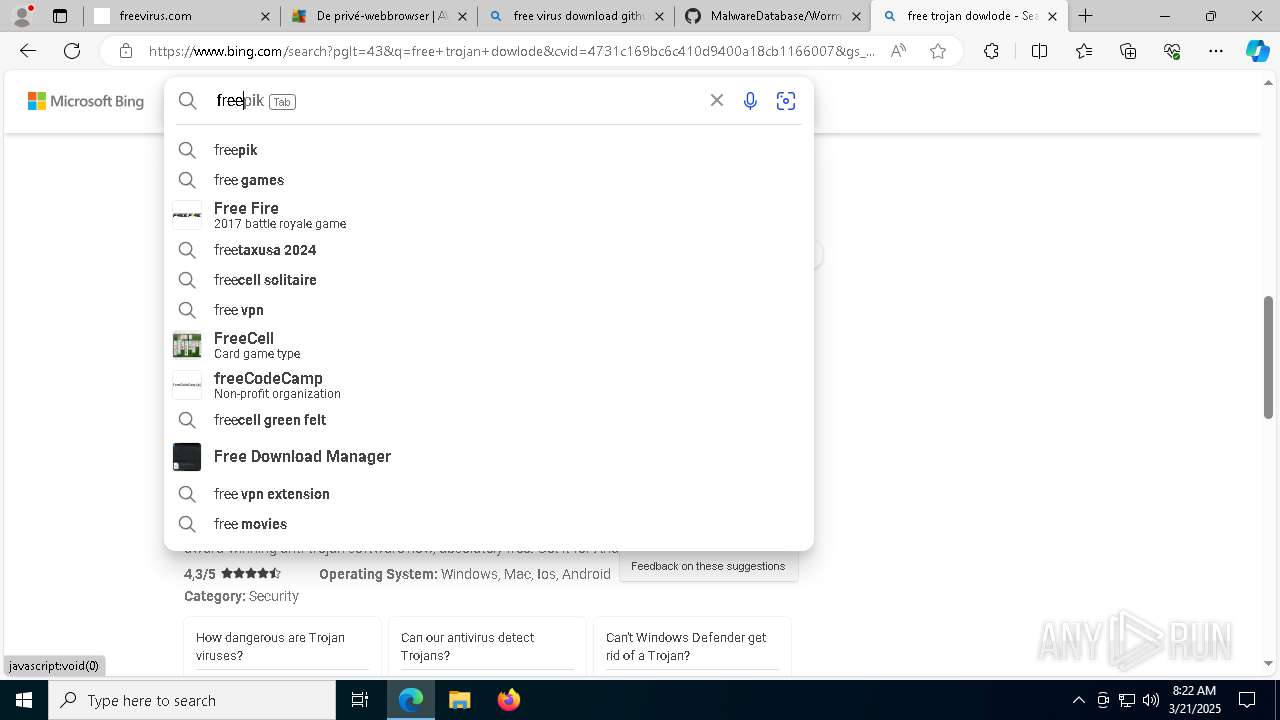1280x720 pixels.
Task: Select free vpn extension suggestion
Action: [489, 494]
